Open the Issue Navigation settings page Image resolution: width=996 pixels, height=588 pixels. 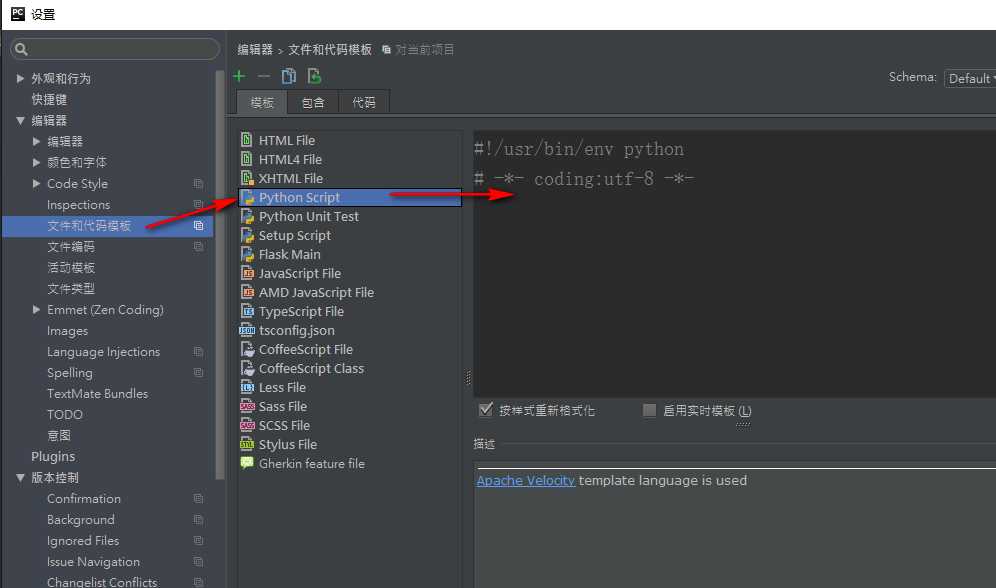[93, 561]
